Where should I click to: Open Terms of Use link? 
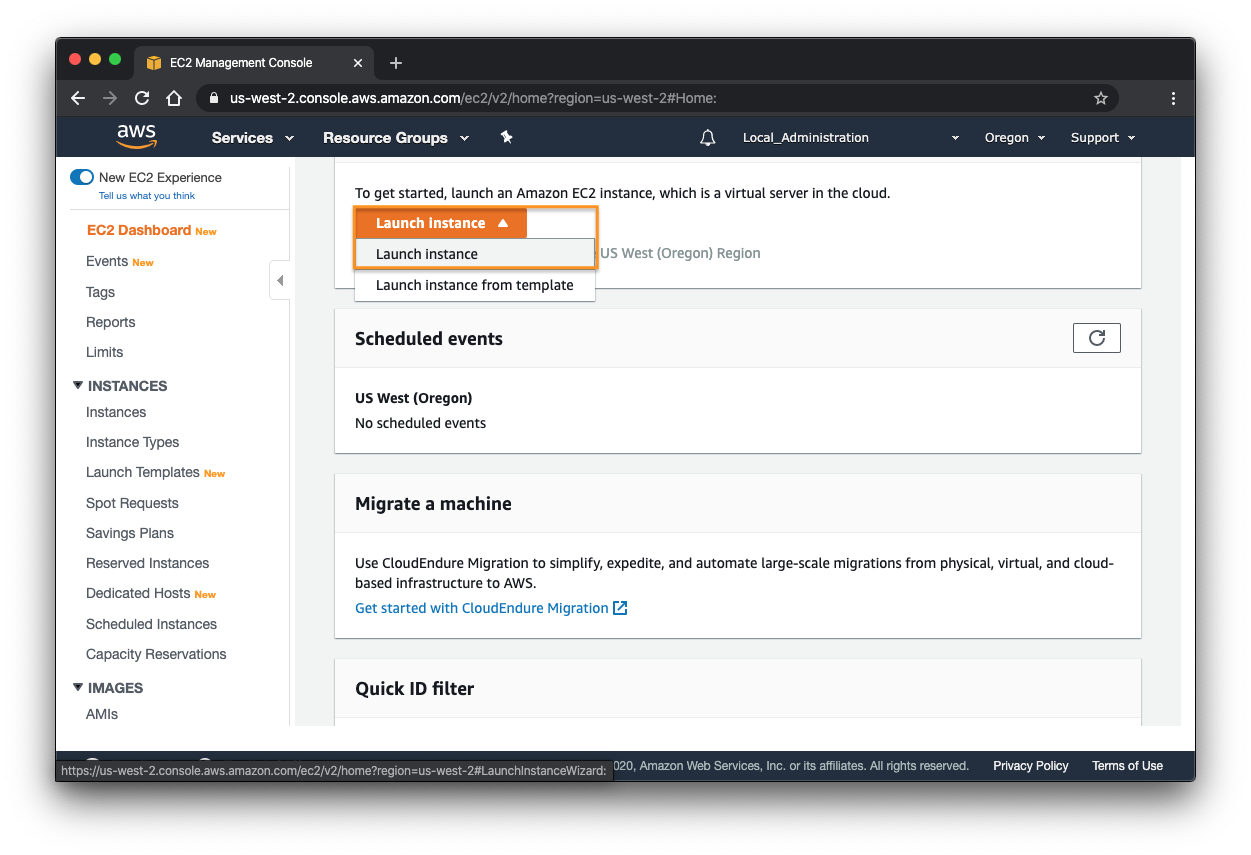pos(1127,766)
